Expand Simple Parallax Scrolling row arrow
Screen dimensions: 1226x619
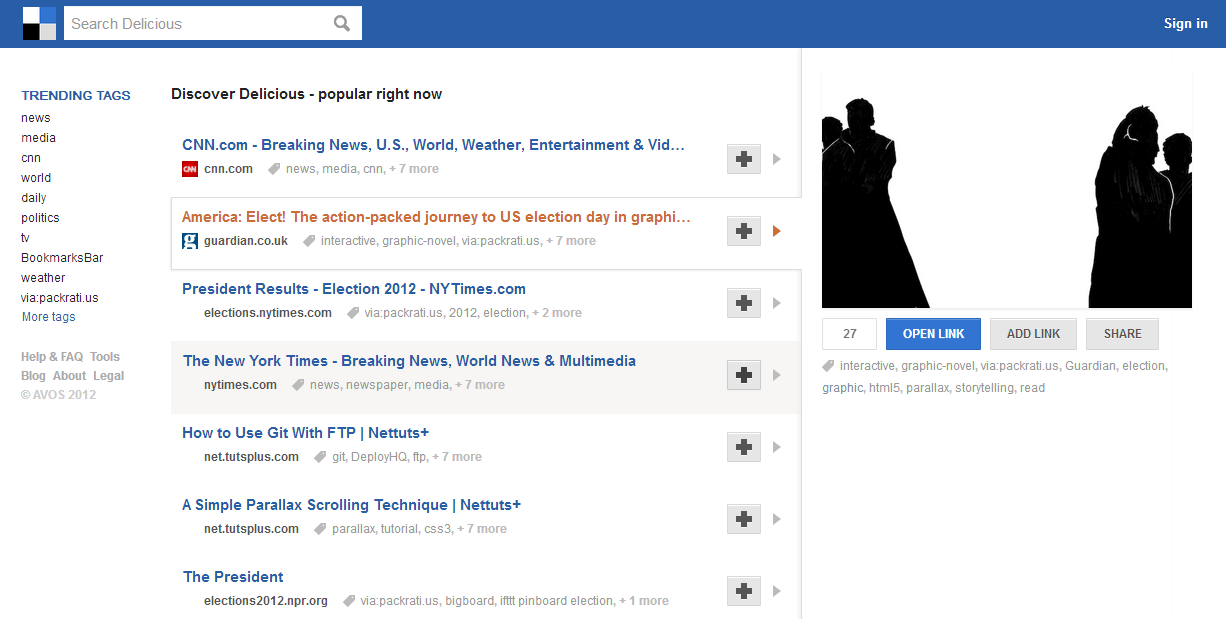tap(777, 519)
